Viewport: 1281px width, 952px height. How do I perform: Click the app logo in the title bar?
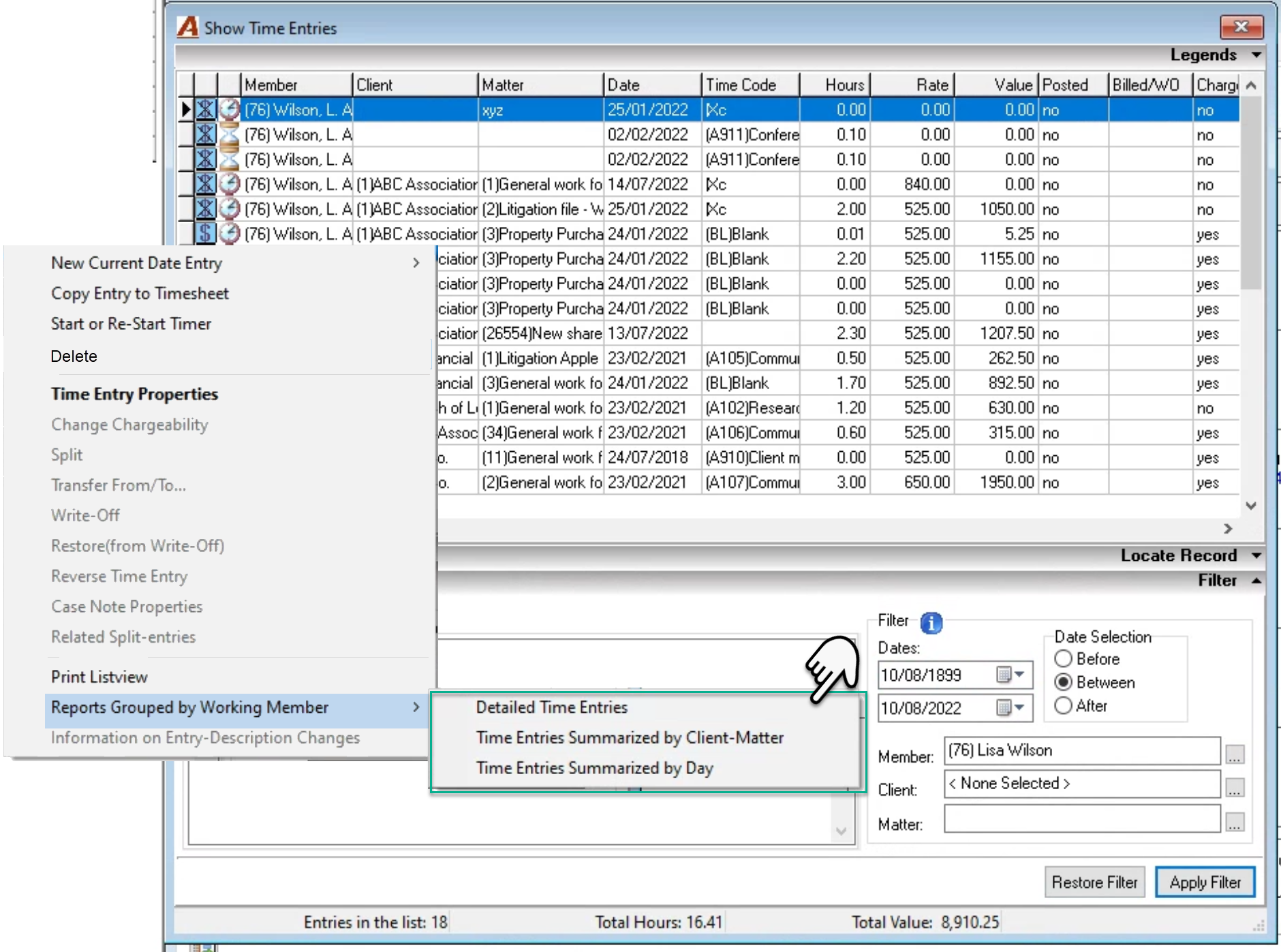[187, 27]
